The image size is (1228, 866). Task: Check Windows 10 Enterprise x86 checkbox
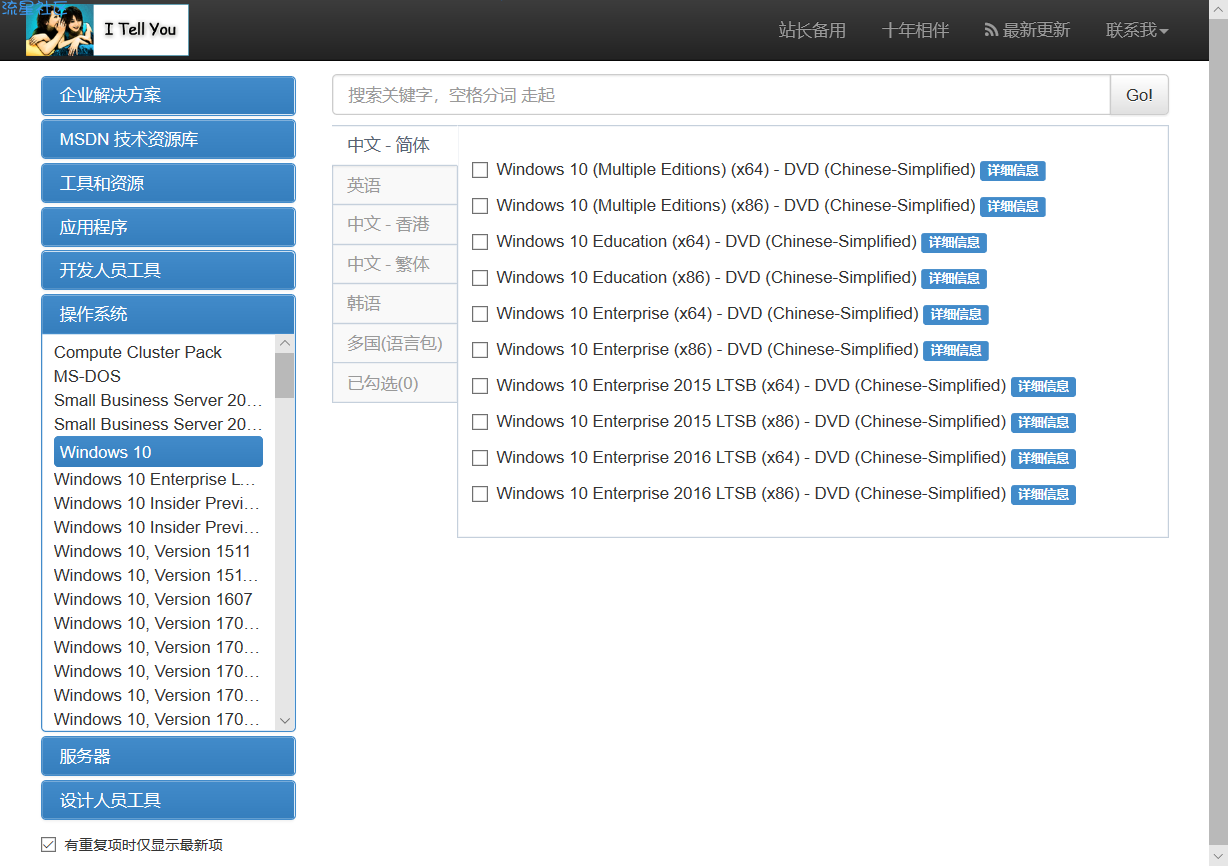480,350
